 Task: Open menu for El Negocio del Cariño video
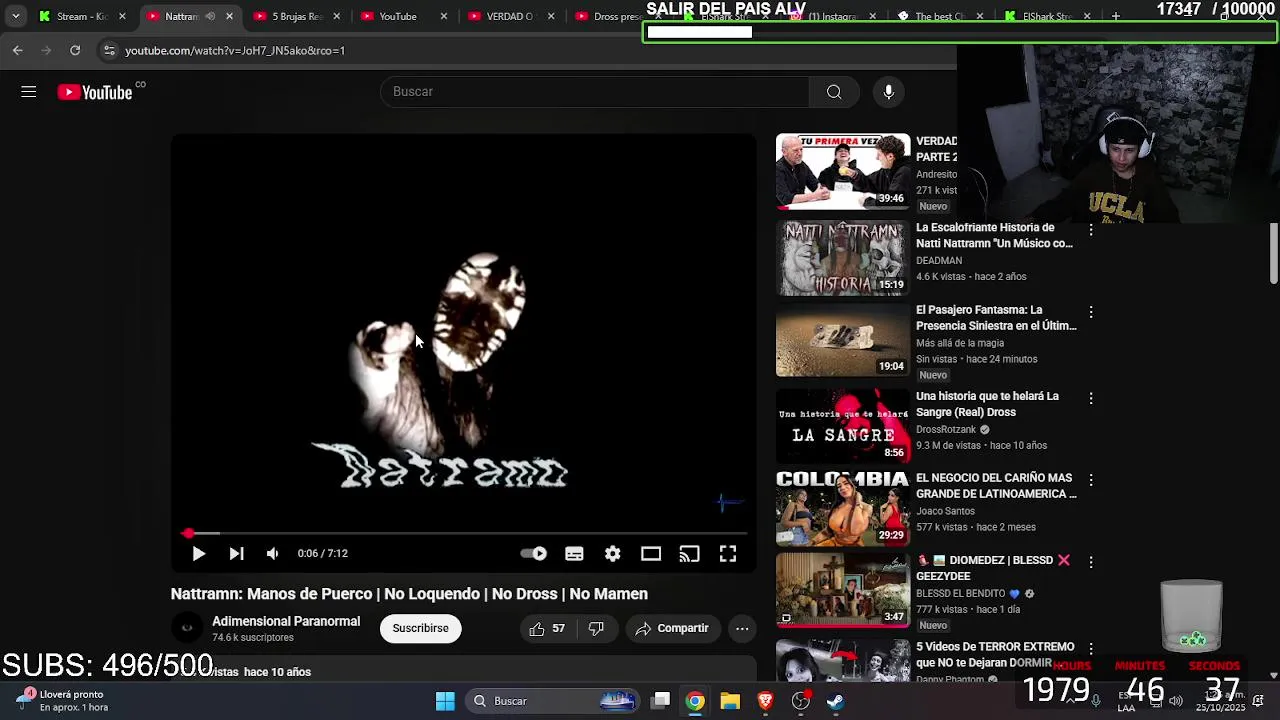tap(1091, 480)
